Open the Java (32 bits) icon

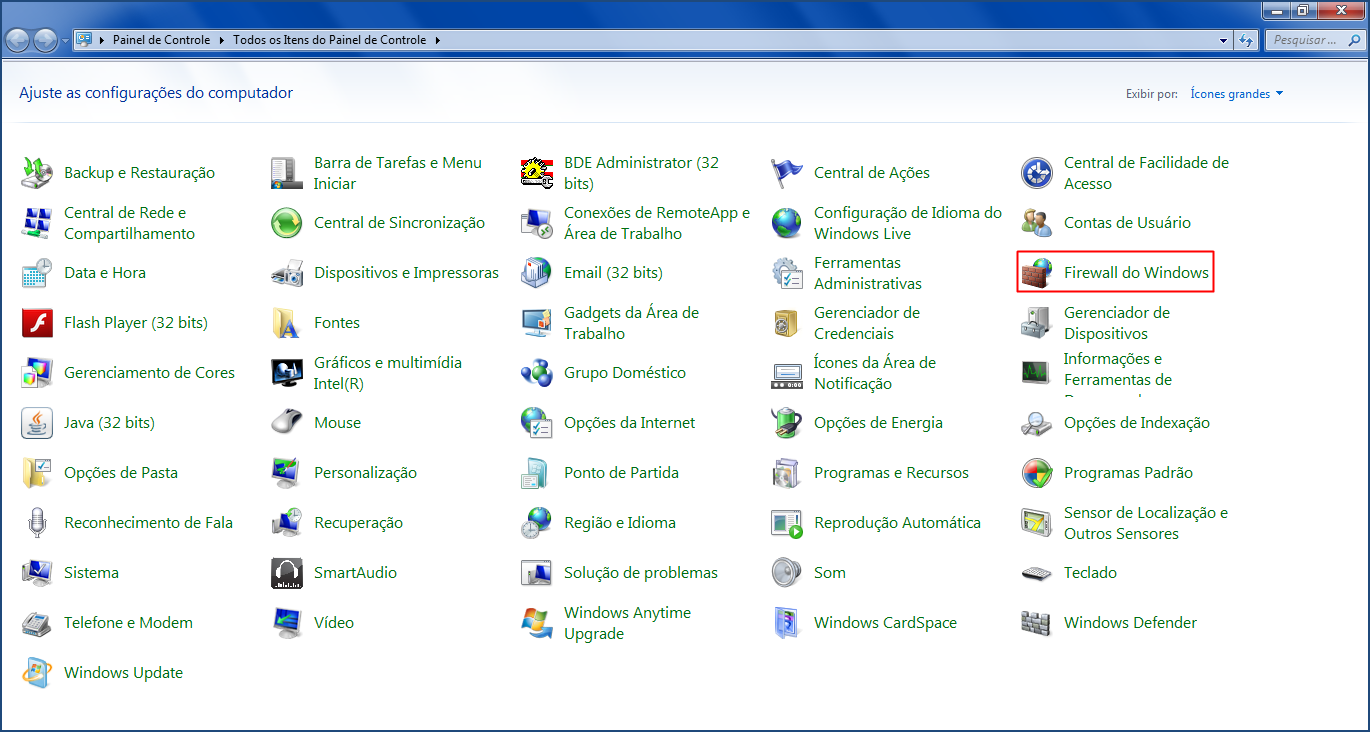(x=37, y=423)
